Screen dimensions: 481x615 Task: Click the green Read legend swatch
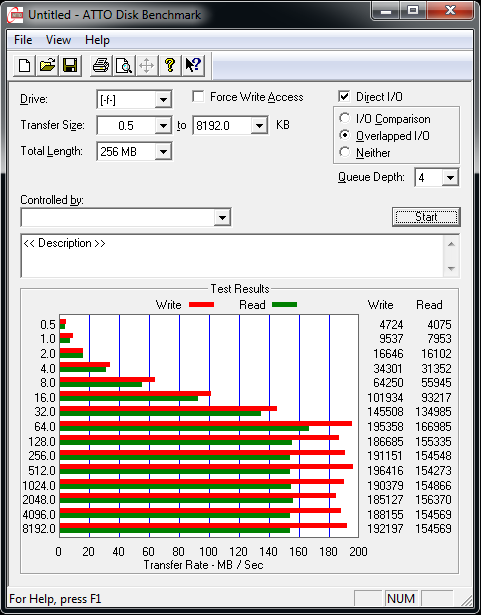tap(284, 304)
